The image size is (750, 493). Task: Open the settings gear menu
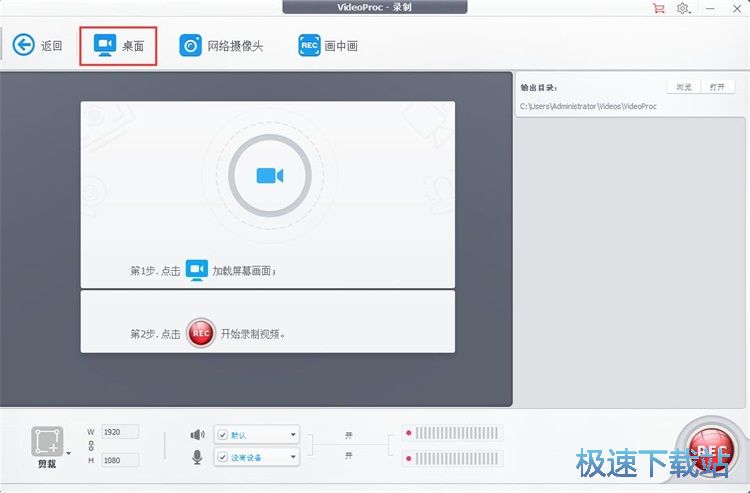pyautogui.click(x=683, y=8)
